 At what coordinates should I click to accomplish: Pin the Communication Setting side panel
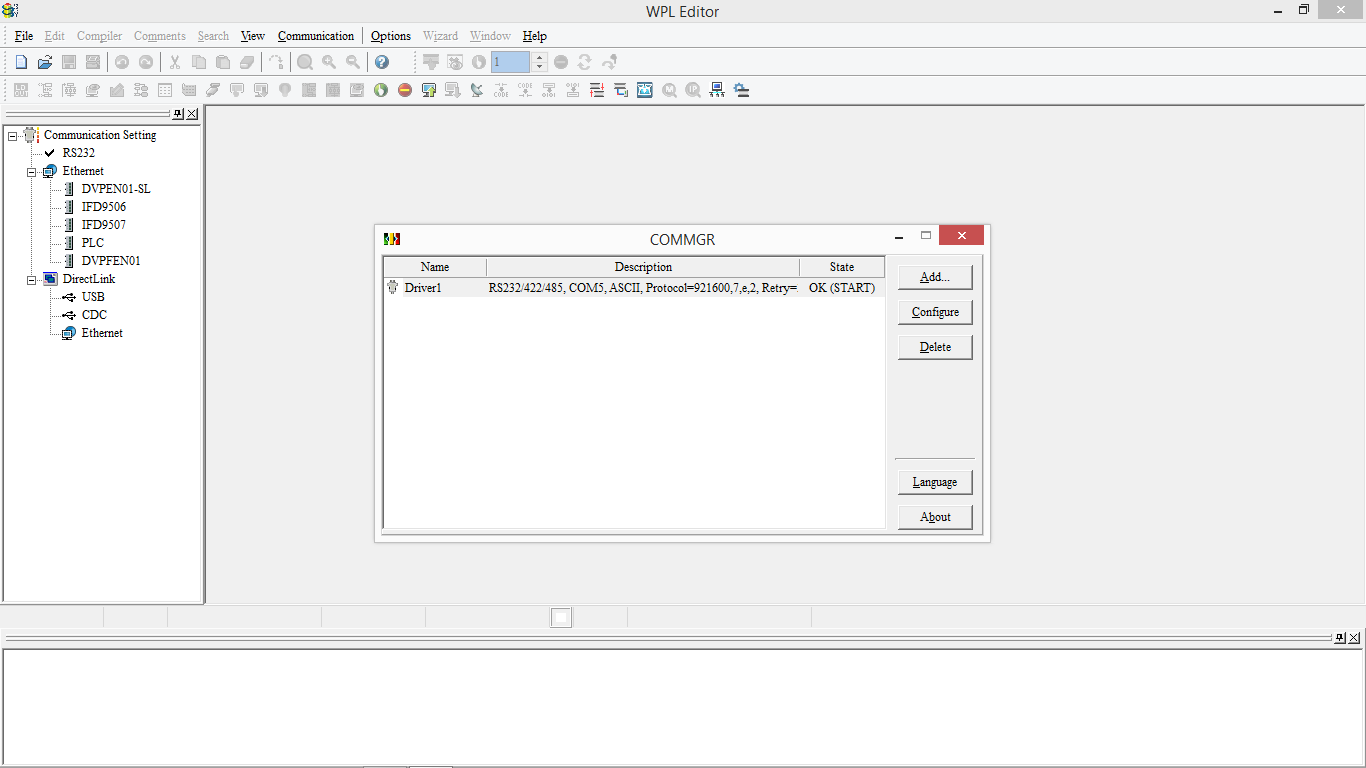[178, 114]
